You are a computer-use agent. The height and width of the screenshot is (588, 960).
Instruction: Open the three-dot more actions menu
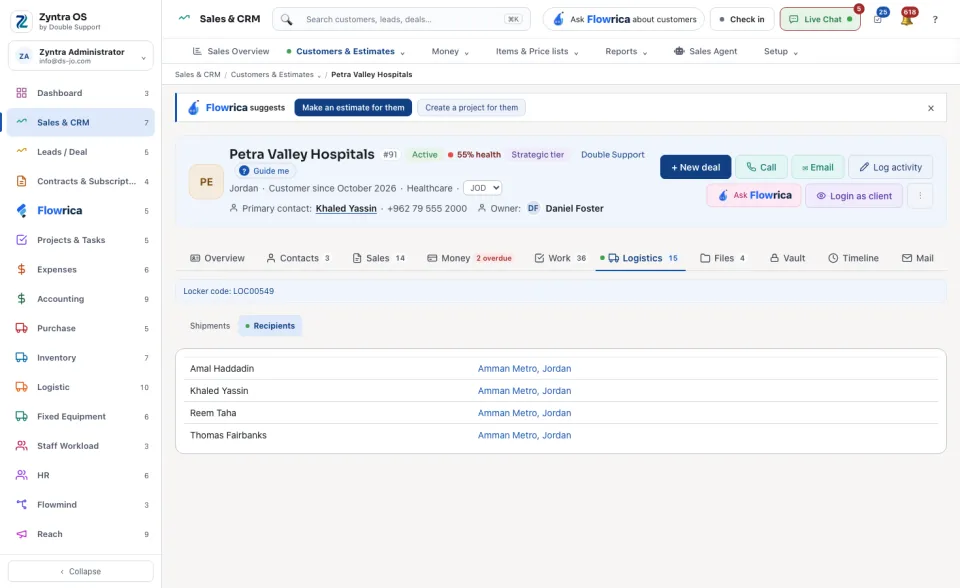click(x=920, y=196)
